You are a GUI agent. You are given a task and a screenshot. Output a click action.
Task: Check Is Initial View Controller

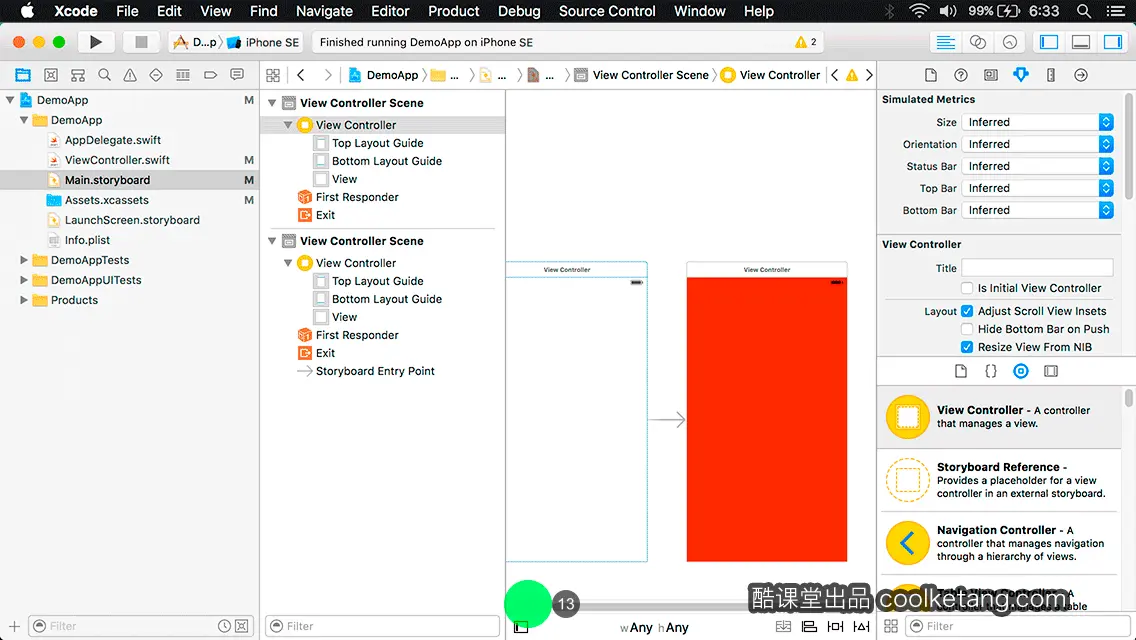(x=966, y=288)
